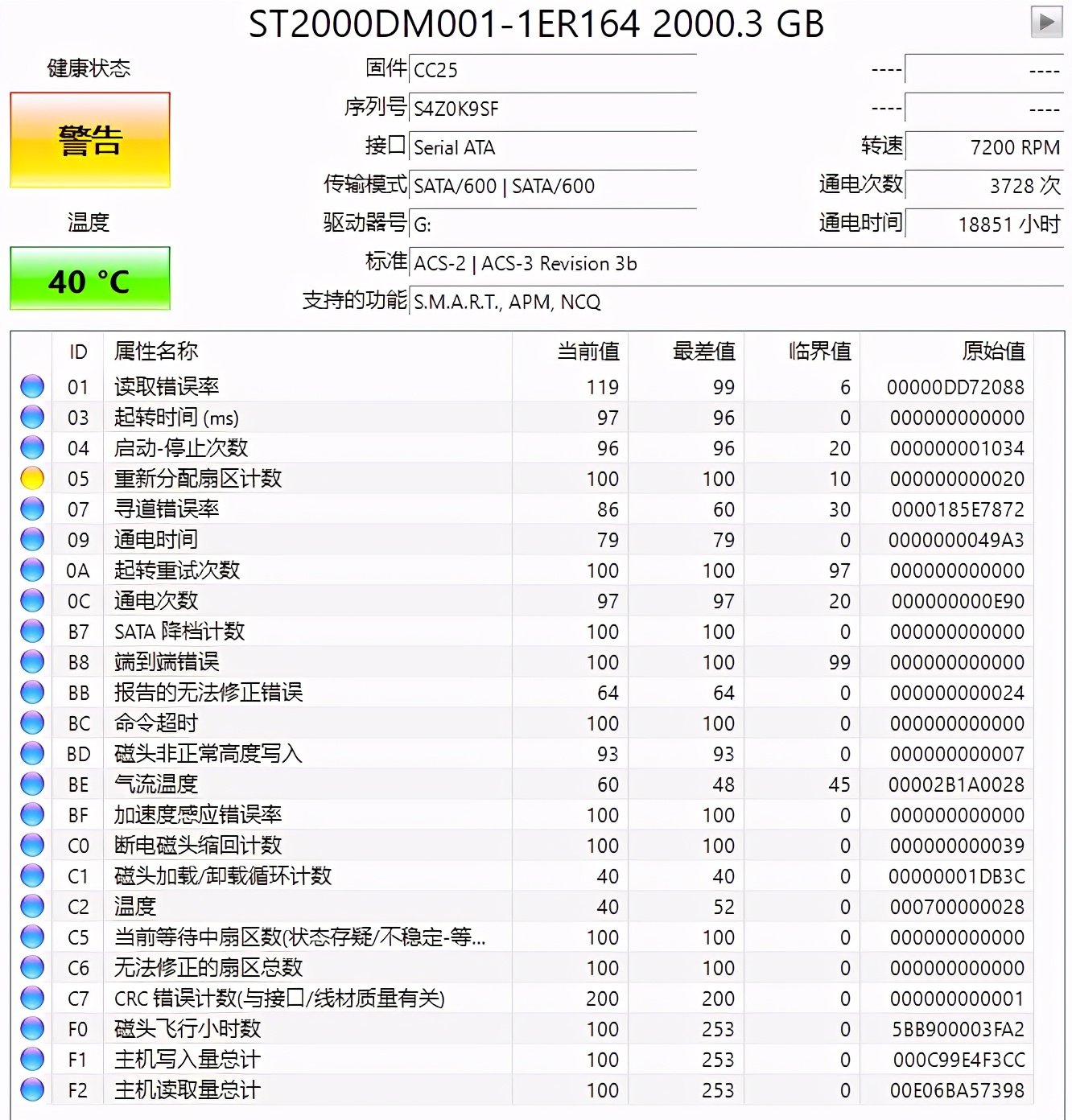Click the blue status icon for 寻道错误率

coord(32,509)
